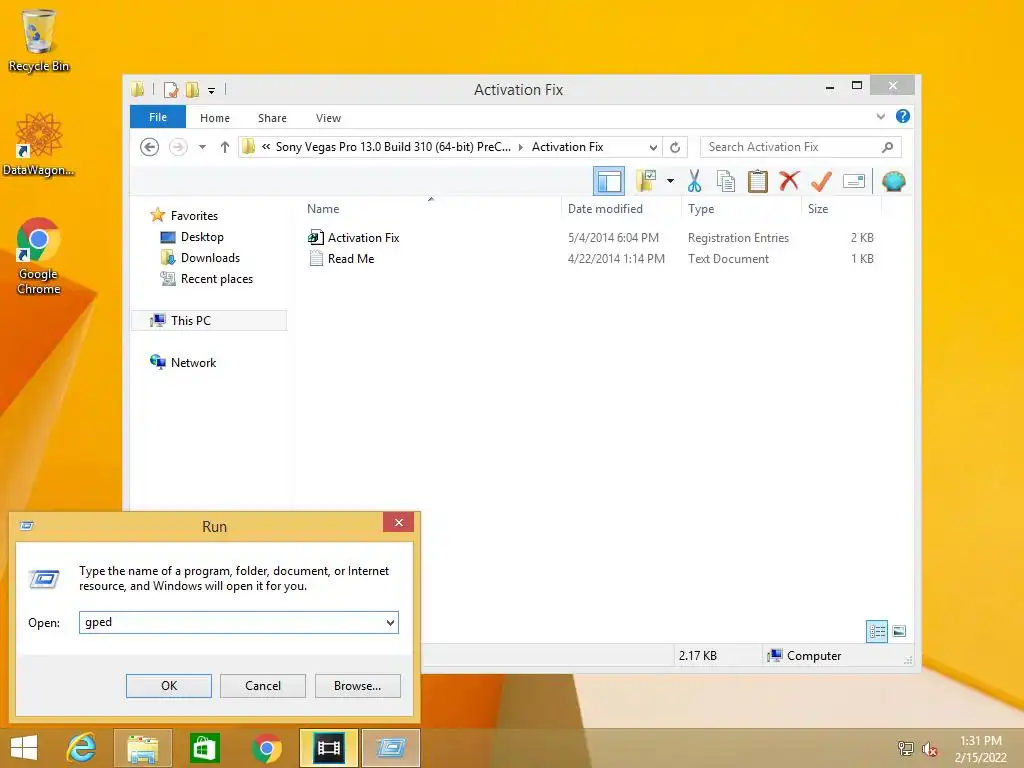The image size is (1024, 768).
Task: Select Recent places in navigation pane
Action: click(x=217, y=279)
